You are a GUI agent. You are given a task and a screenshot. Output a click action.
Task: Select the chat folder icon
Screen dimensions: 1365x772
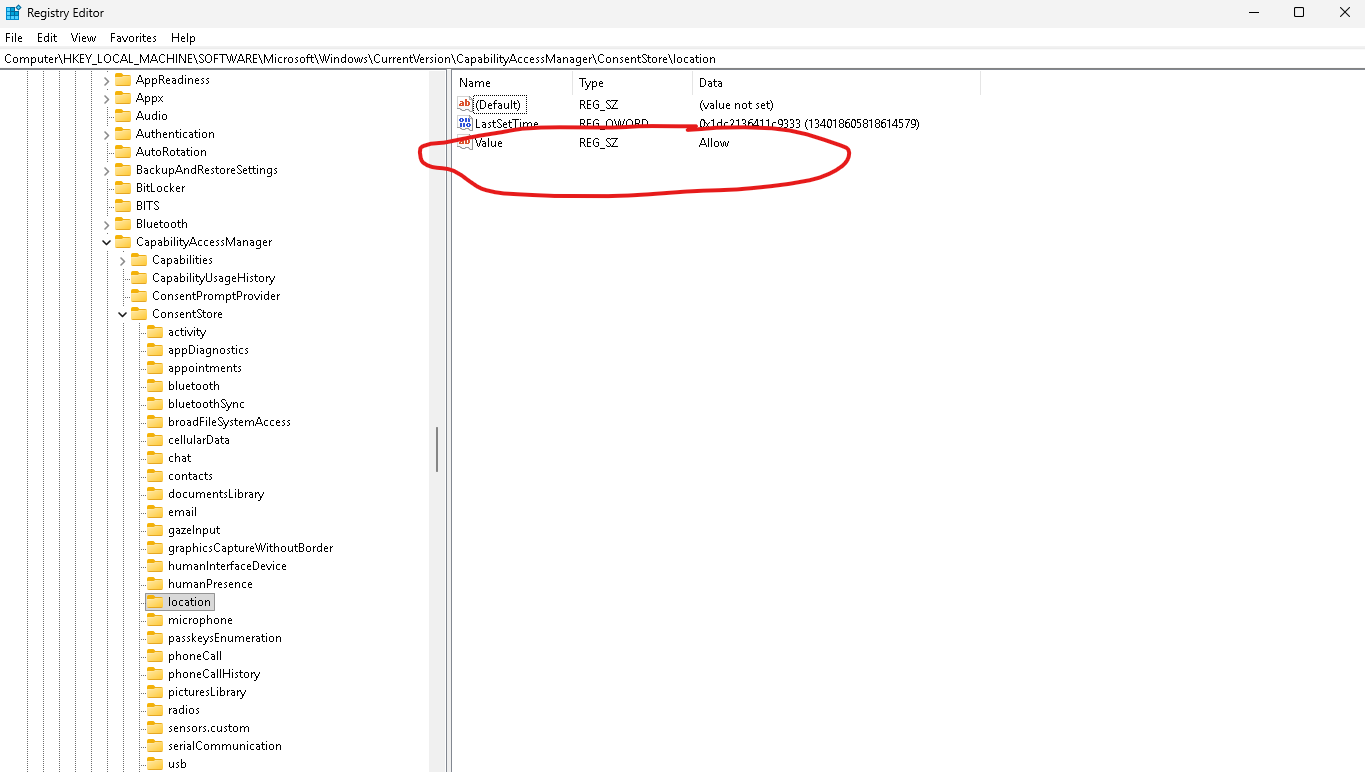[x=155, y=458]
